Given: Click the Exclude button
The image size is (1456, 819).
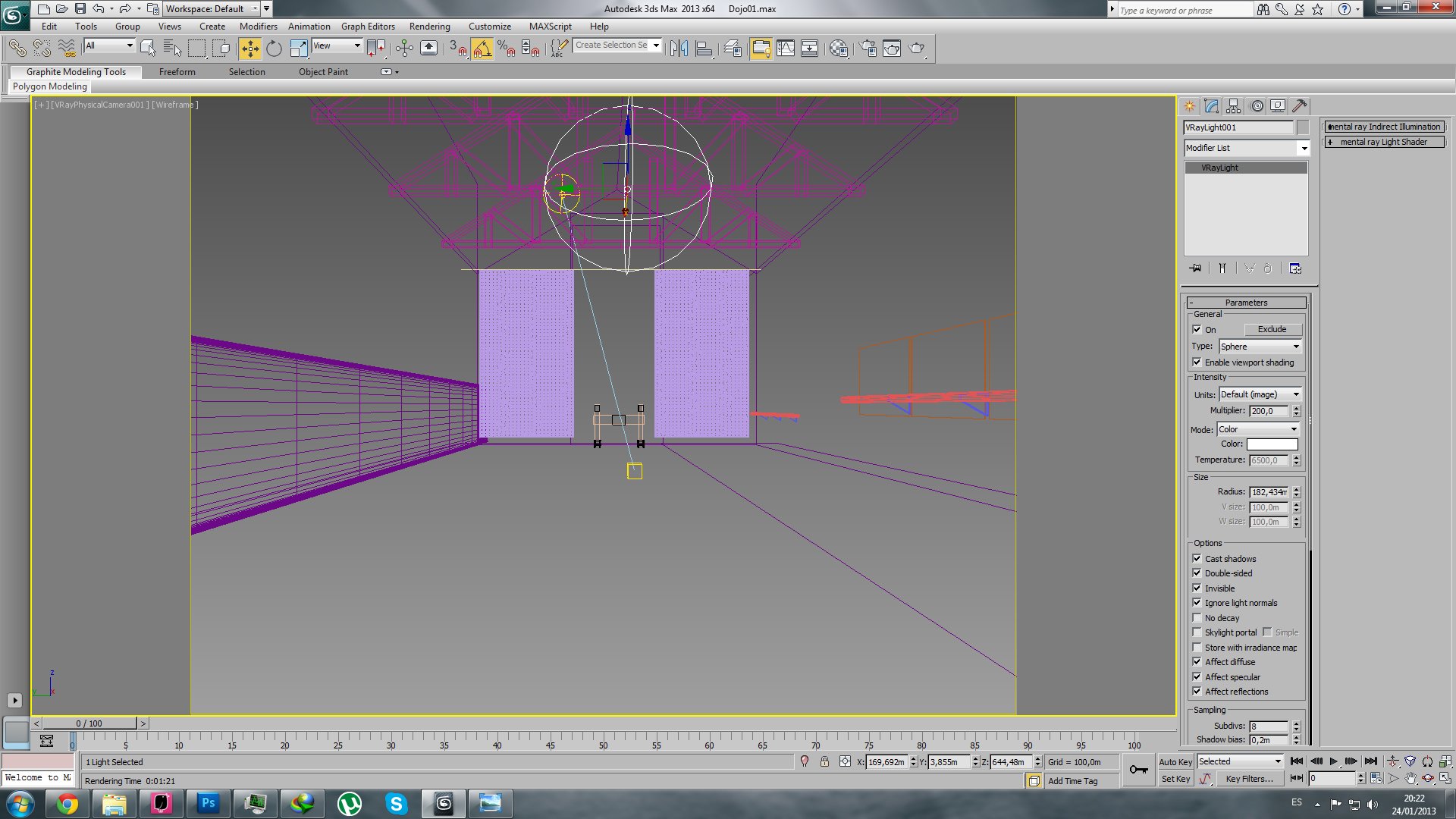Looking at the screenshot, I should tap(1272, 330).
